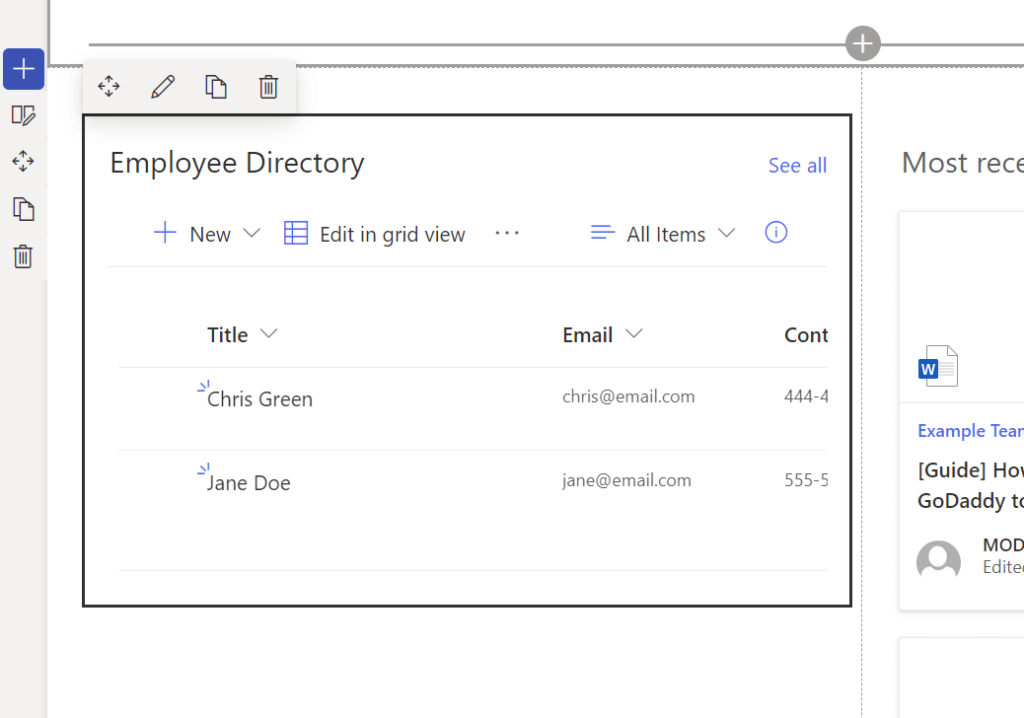Click chris@email.com cell
Image resolution: width=1024 pixels, height=718 pixels.
click(628, 397)
